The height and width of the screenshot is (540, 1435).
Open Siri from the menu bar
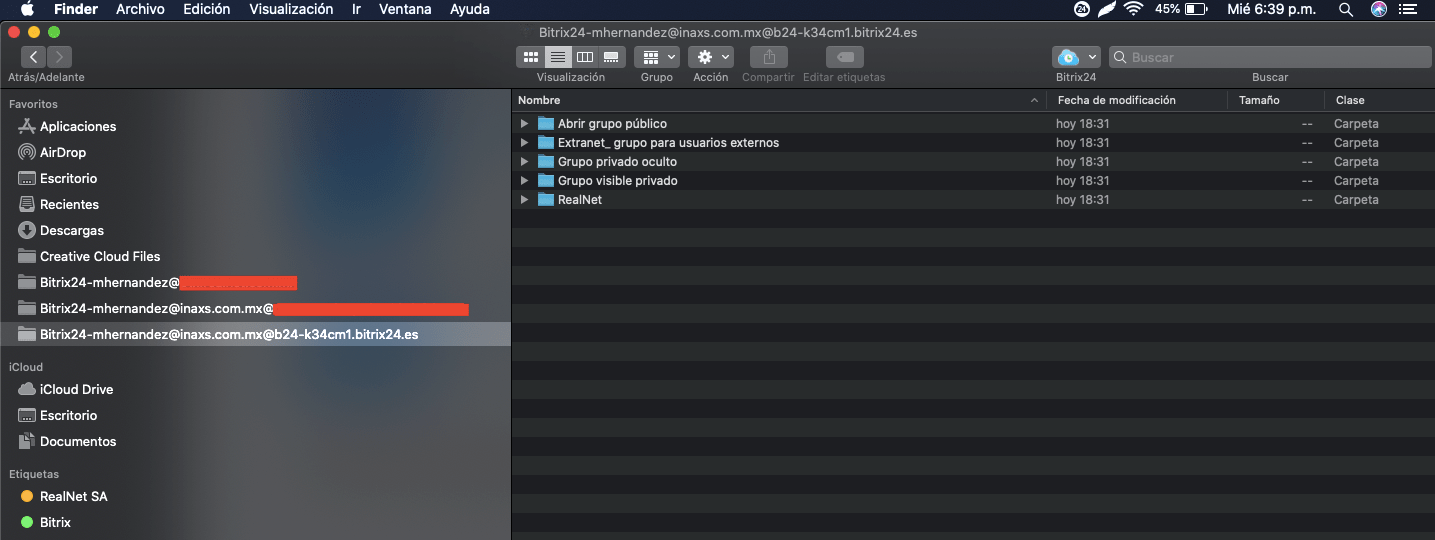1379,9
